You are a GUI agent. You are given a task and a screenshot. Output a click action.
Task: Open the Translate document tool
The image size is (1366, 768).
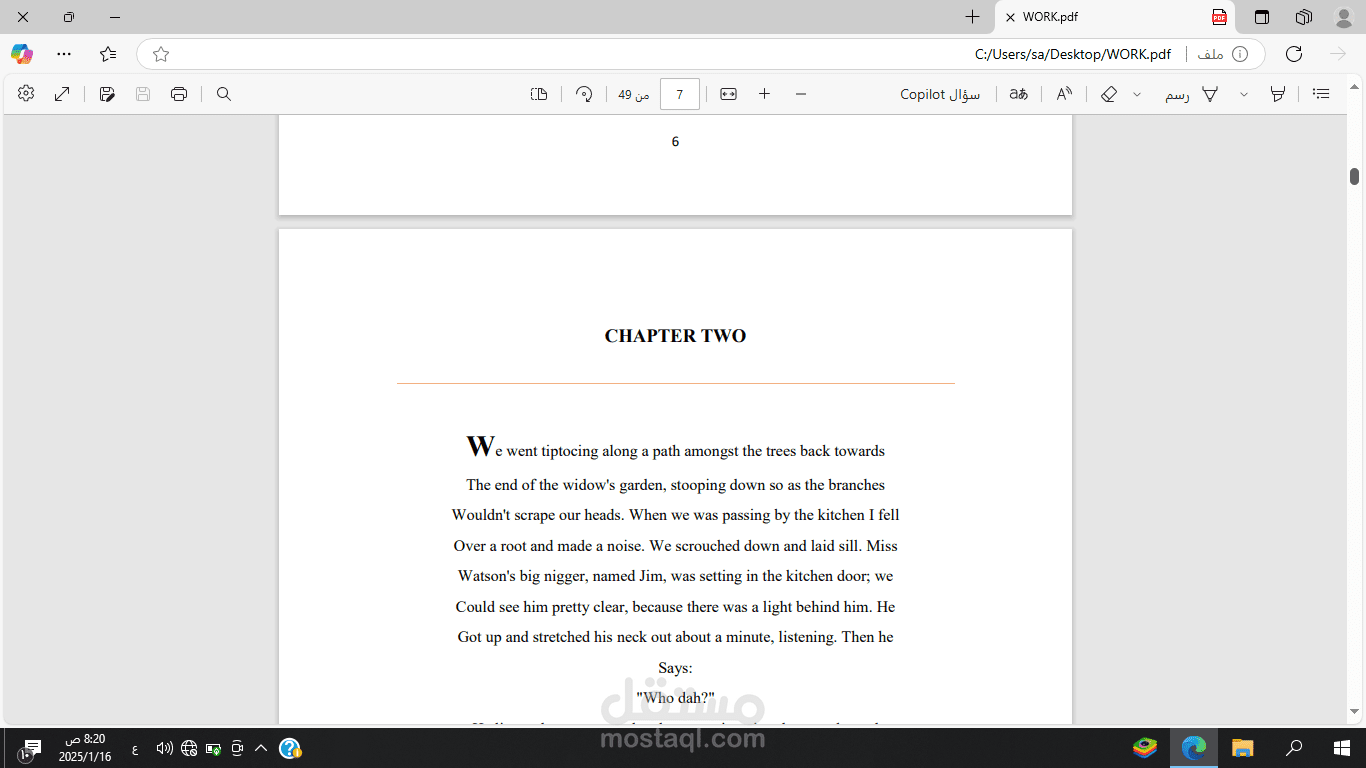point(1018,94)
